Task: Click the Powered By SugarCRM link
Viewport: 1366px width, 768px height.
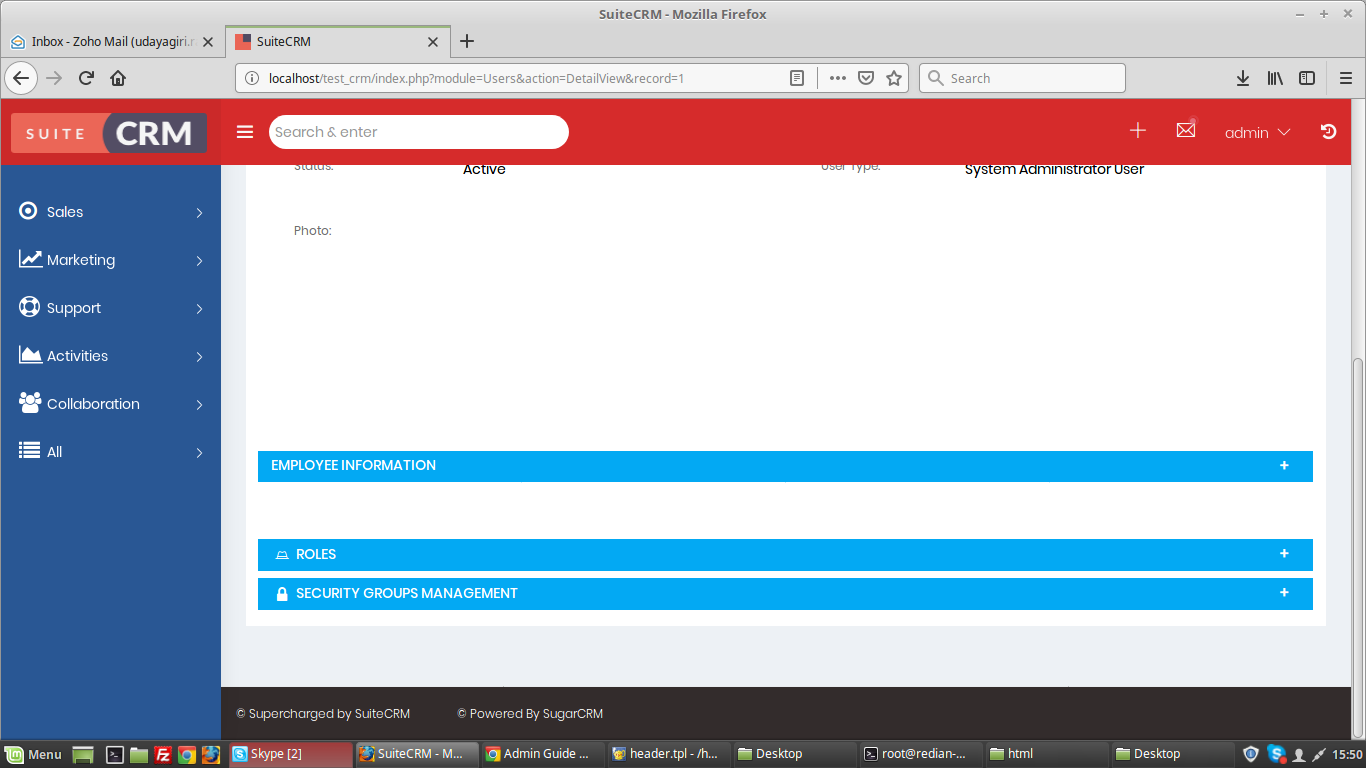Action: tap(530, 714)
